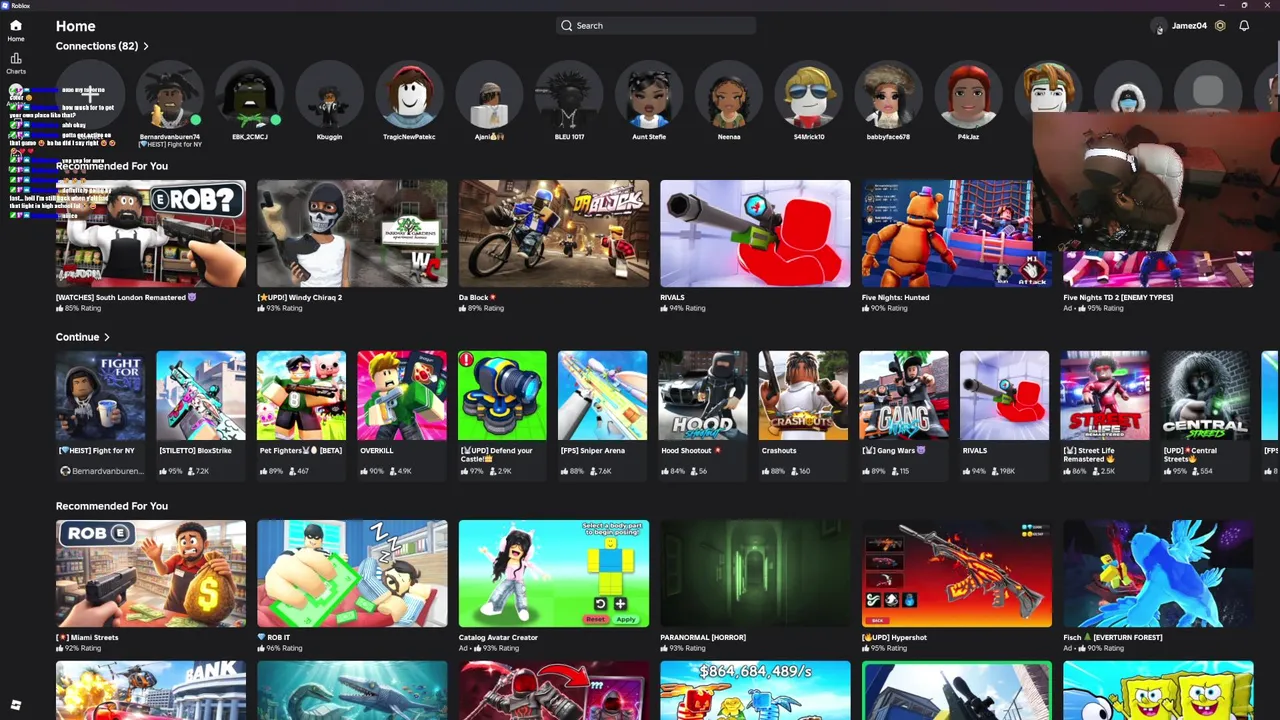This screenshot has width=1280, height=720.
Task: Open the notifications bell
Action: pyautogui.click(x=1244, y=26)
